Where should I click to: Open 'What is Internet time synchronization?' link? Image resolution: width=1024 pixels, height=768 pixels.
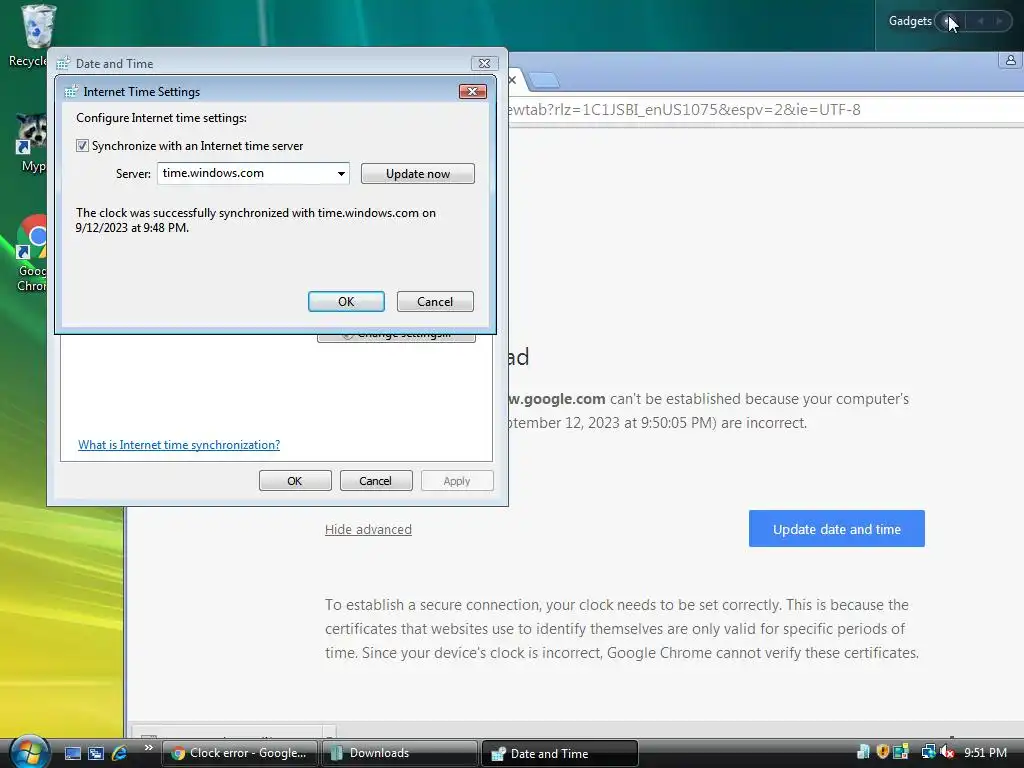[x=179, y=445]
